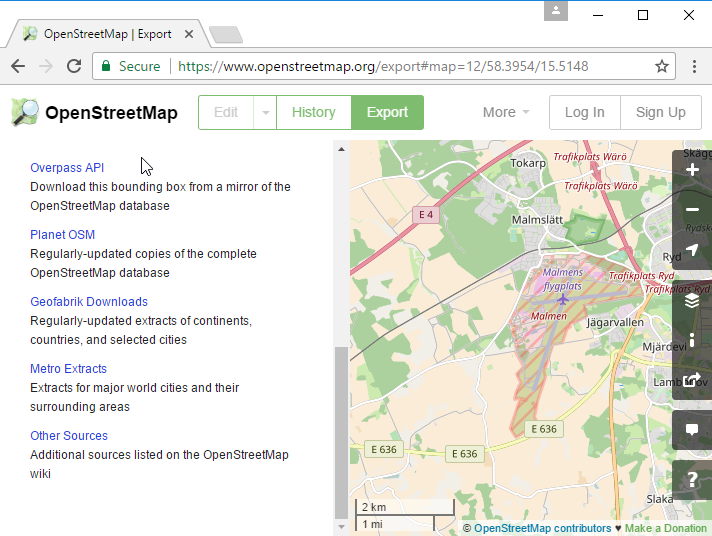Zoom in on the map
Image resolution: width=712 pixels, height=536 pixels.
coord(692,170)
